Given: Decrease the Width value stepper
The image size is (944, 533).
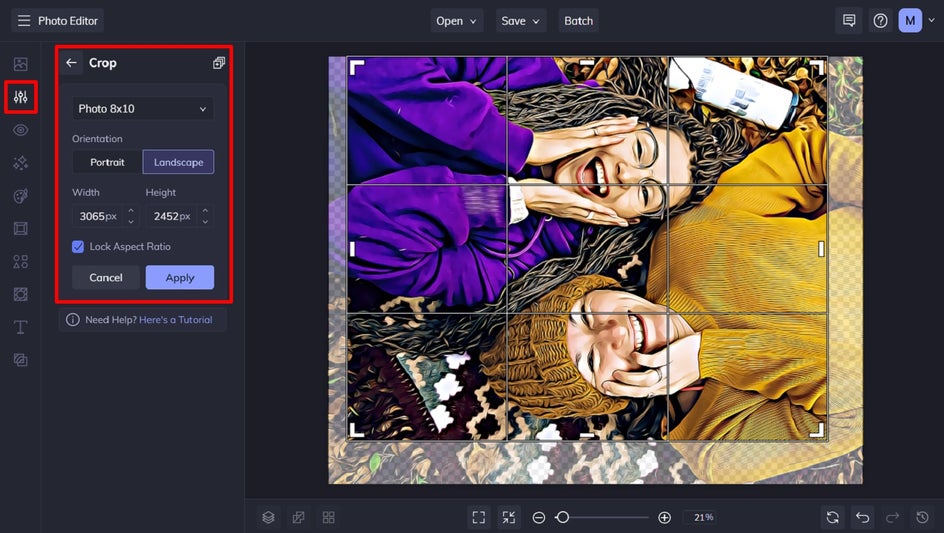Looking at the screenshot, I should pyautogui.click(x=131, y=222).
